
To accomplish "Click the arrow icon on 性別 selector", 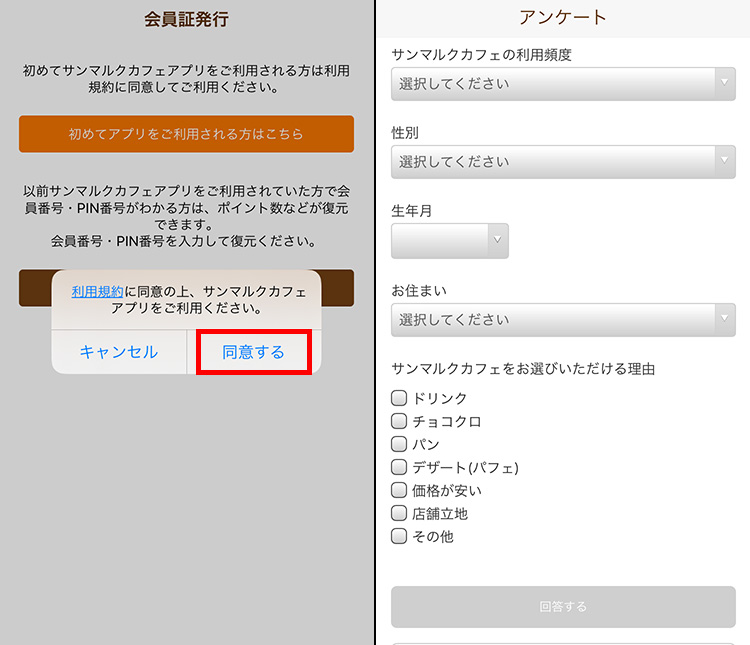I will 725,160.
